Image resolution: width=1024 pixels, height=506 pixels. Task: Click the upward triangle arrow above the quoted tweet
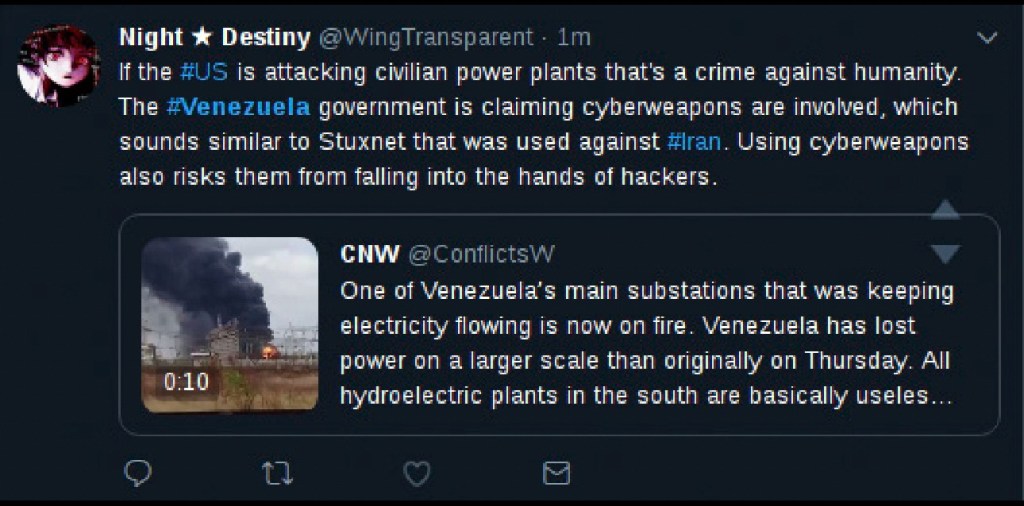pos(945,210)
